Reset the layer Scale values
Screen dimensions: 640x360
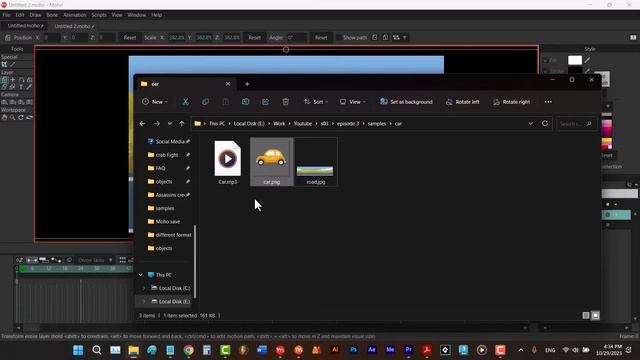pyautogui.click(x=254, y=38)
